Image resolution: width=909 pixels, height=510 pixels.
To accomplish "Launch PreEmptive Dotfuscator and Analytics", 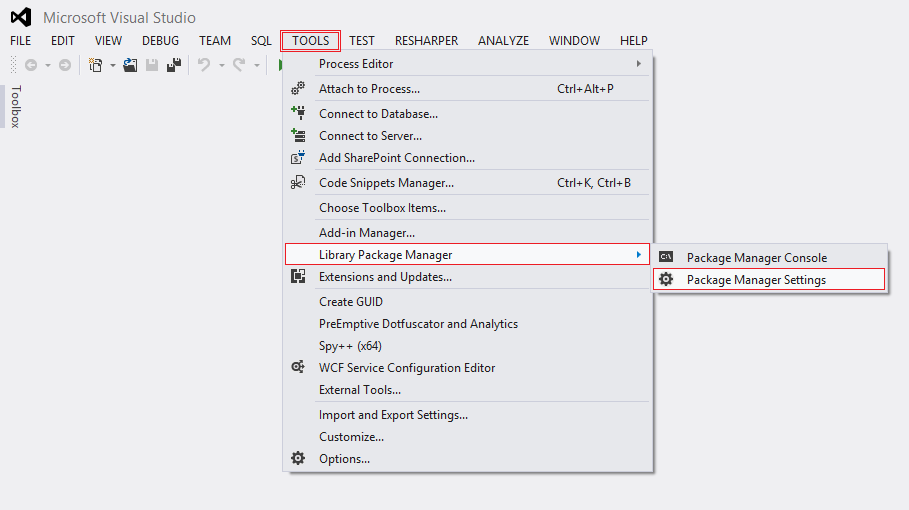I will click(x=467, y=324).
